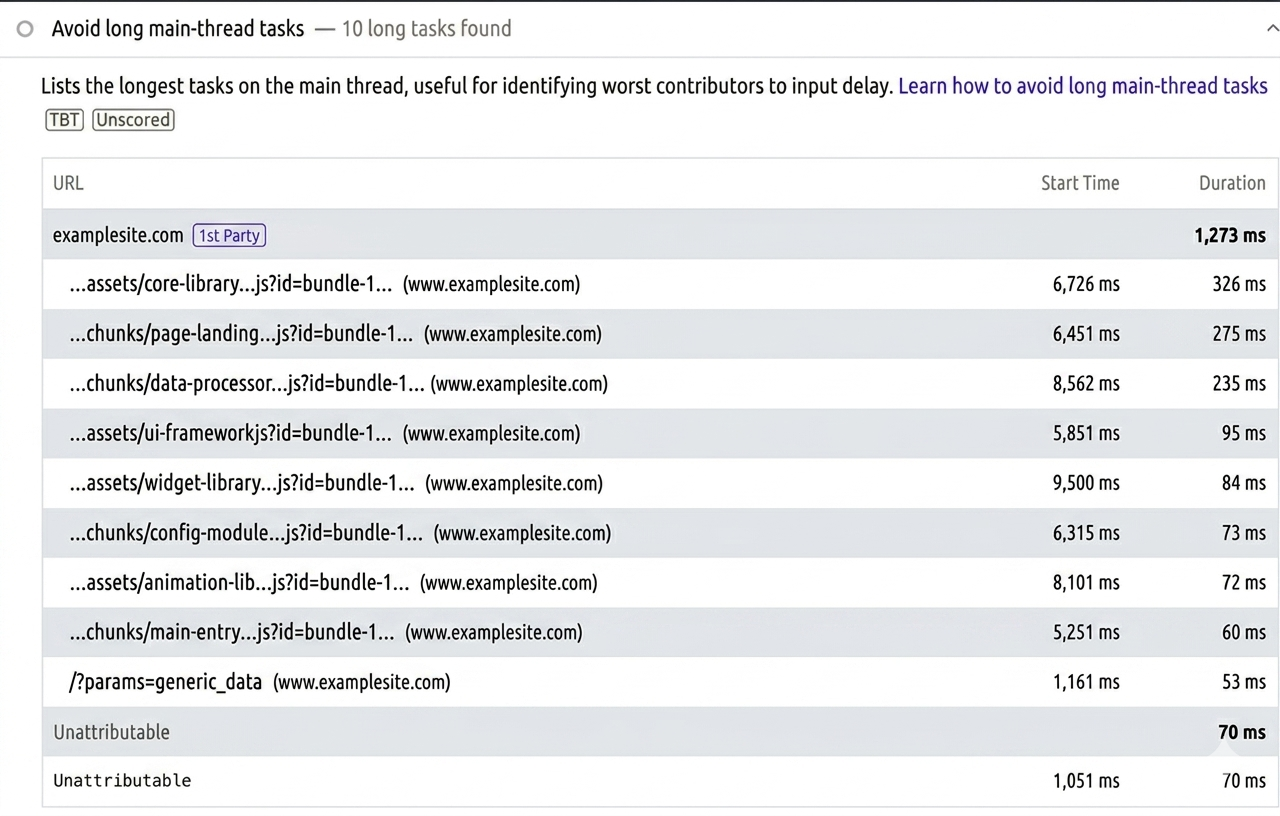Open the chunks/config-module script URL

click(245, 533)
